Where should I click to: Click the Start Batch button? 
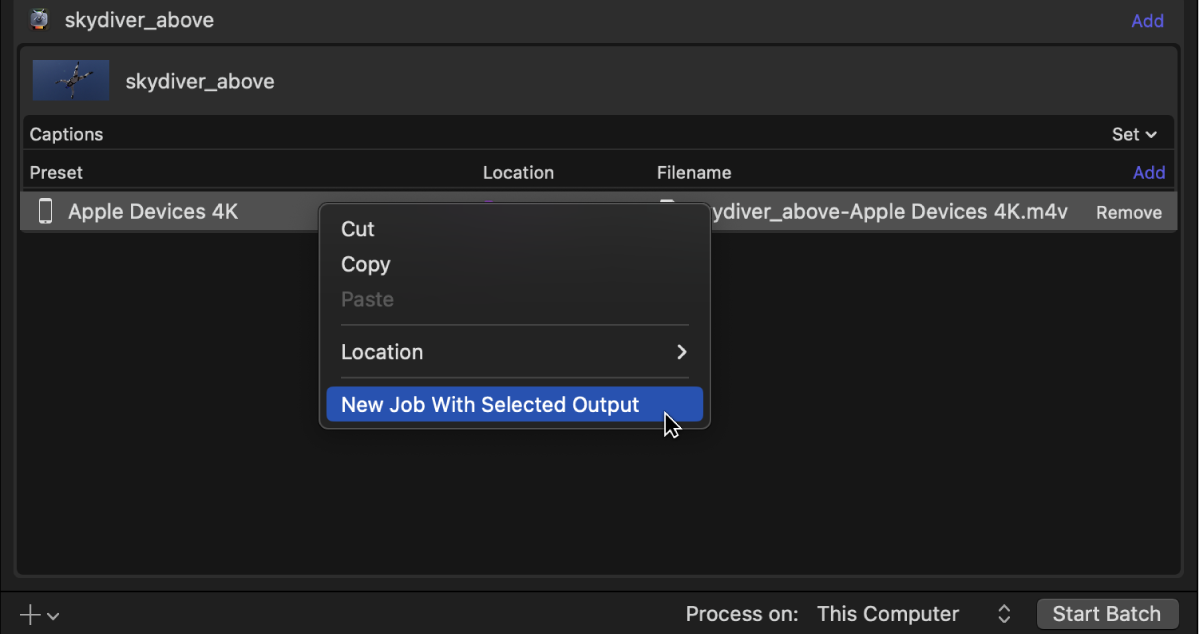1107,614
